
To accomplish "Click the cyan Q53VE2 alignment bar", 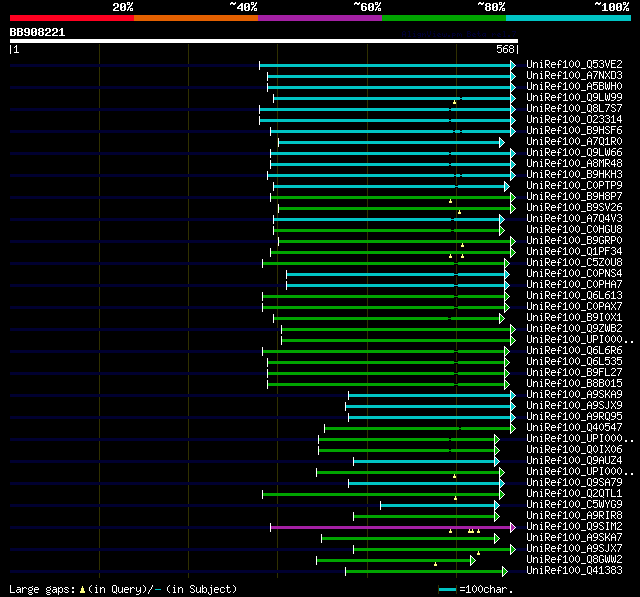I will coord(385,66).
